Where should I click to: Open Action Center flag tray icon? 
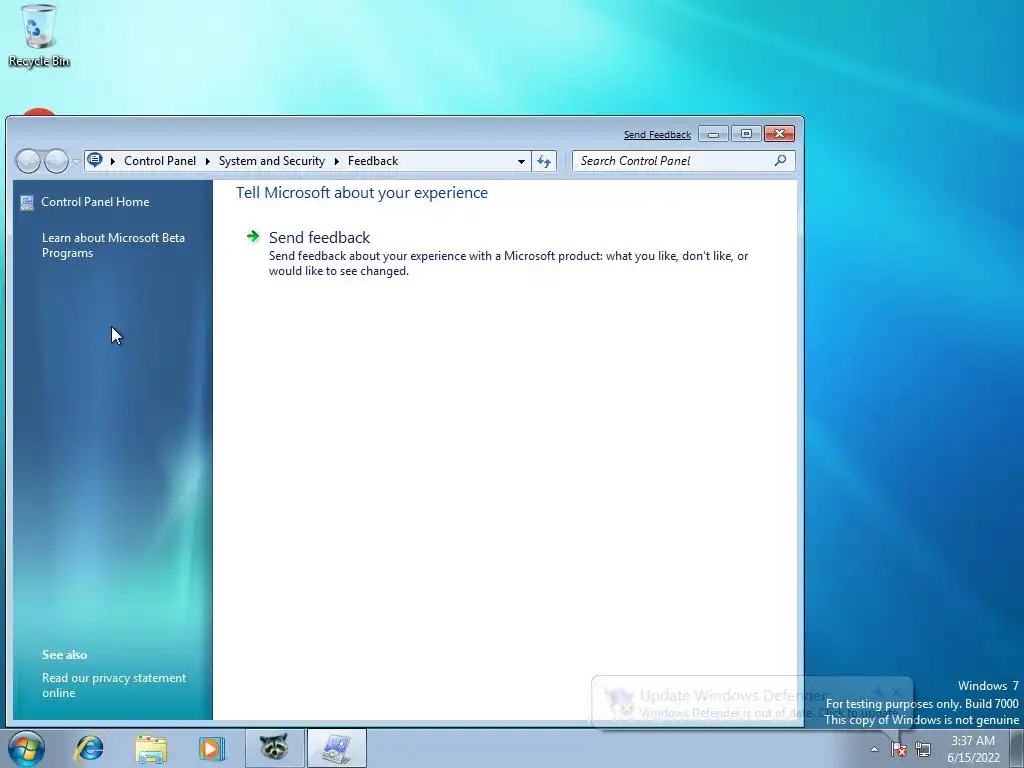(x=899, y=748)
